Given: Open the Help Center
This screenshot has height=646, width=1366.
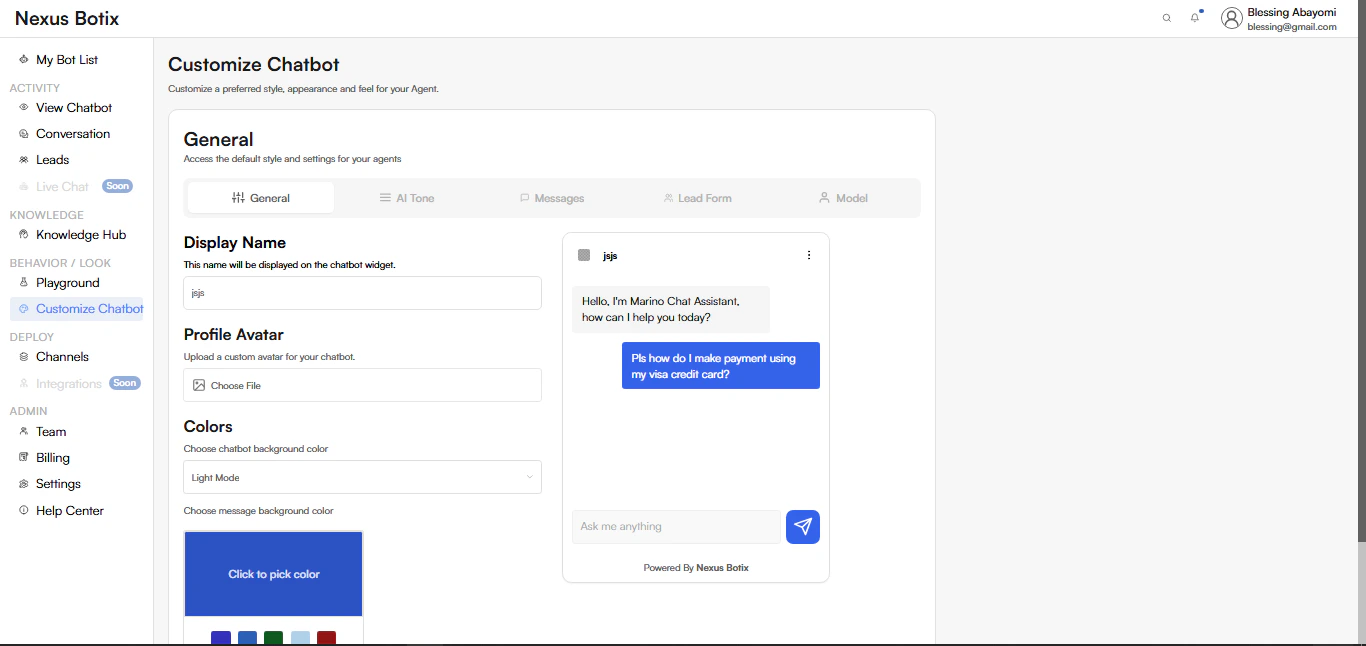Looking at the screenshot, I should click(70, 511).
